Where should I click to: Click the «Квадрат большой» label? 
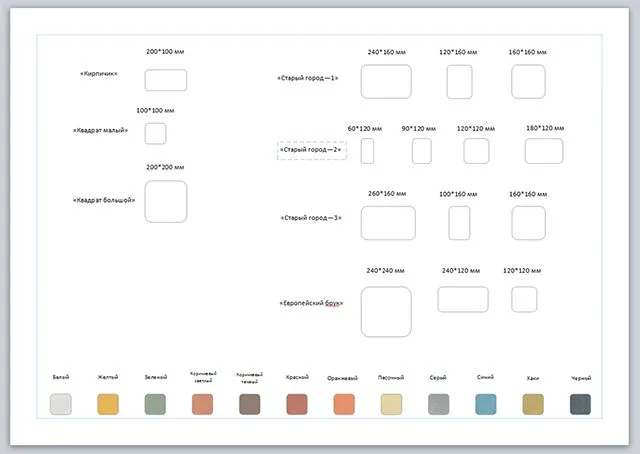pos(104,200)
